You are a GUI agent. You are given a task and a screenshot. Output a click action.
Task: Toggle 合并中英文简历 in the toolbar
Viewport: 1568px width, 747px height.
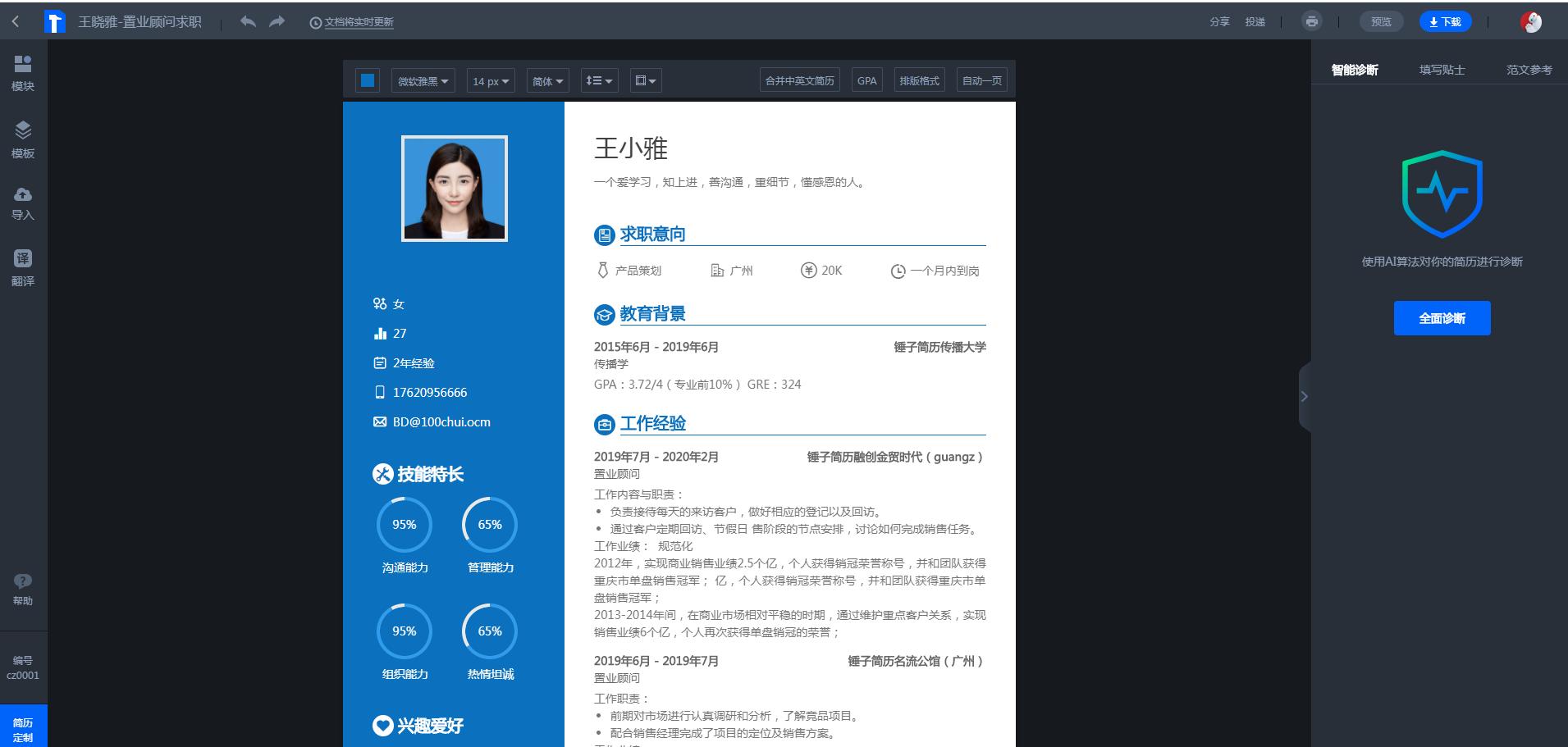click(798, 80)
